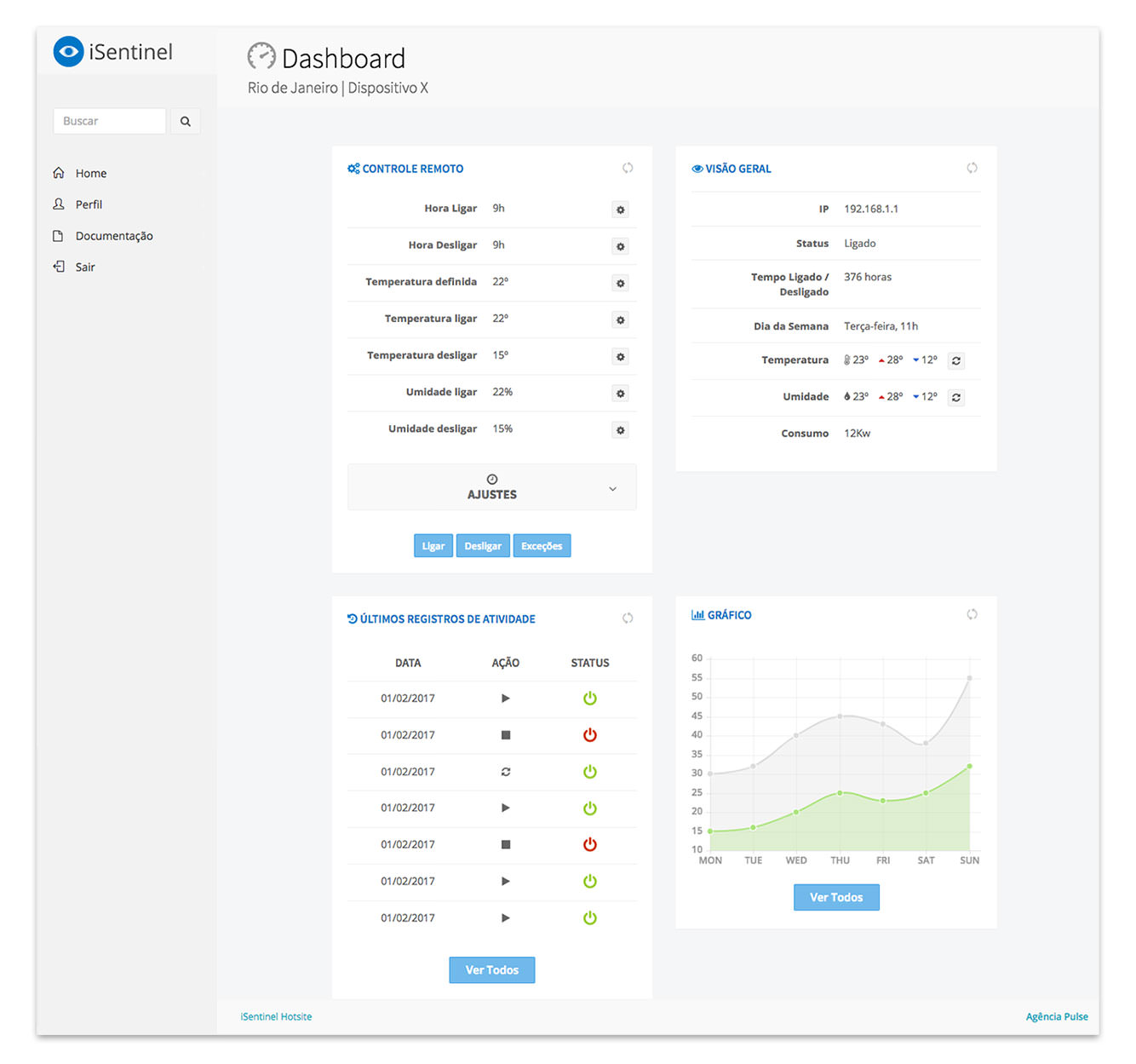
Task: Click the iSentinel eye logo
Action: coord(68,52)
